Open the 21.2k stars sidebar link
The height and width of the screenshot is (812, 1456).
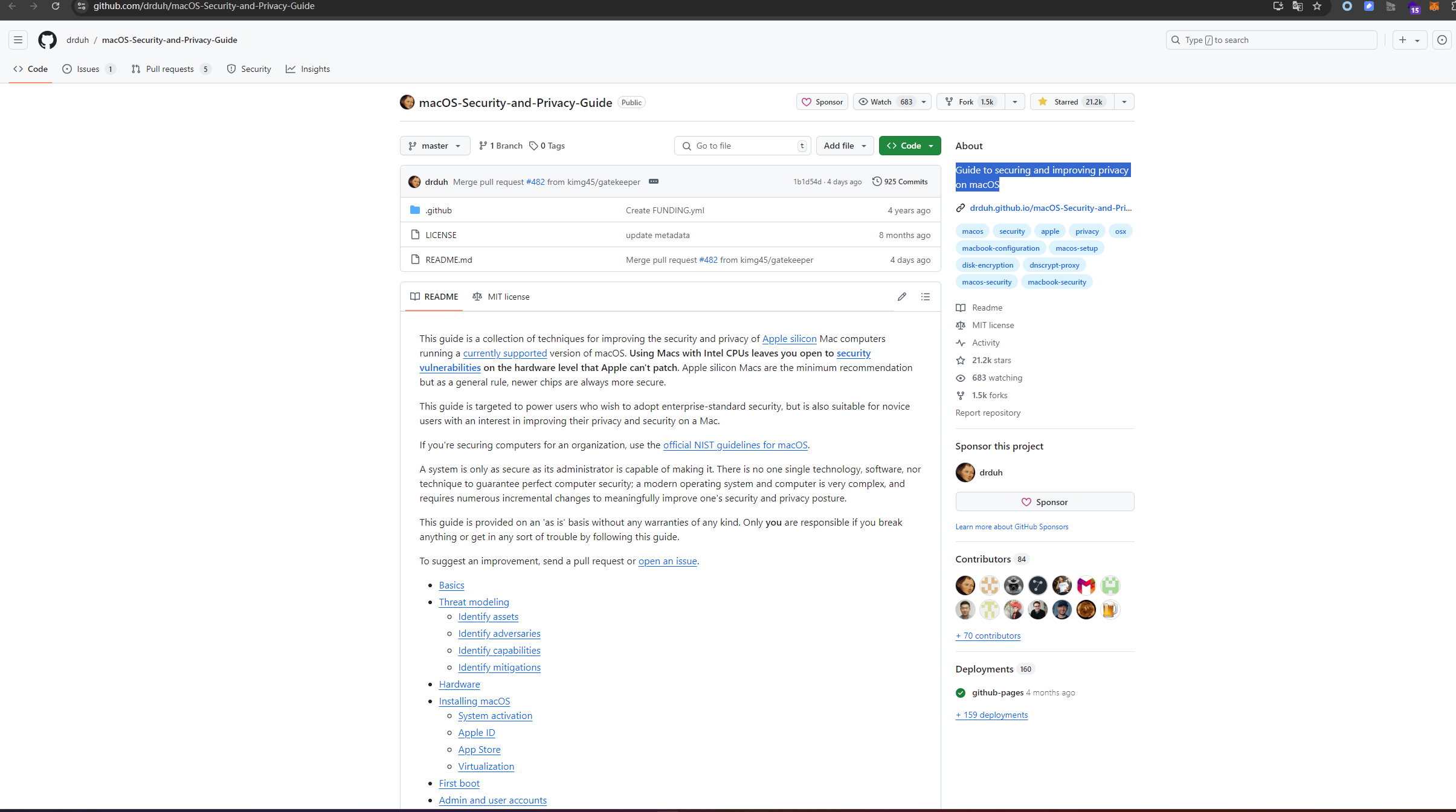pos(991,360)
